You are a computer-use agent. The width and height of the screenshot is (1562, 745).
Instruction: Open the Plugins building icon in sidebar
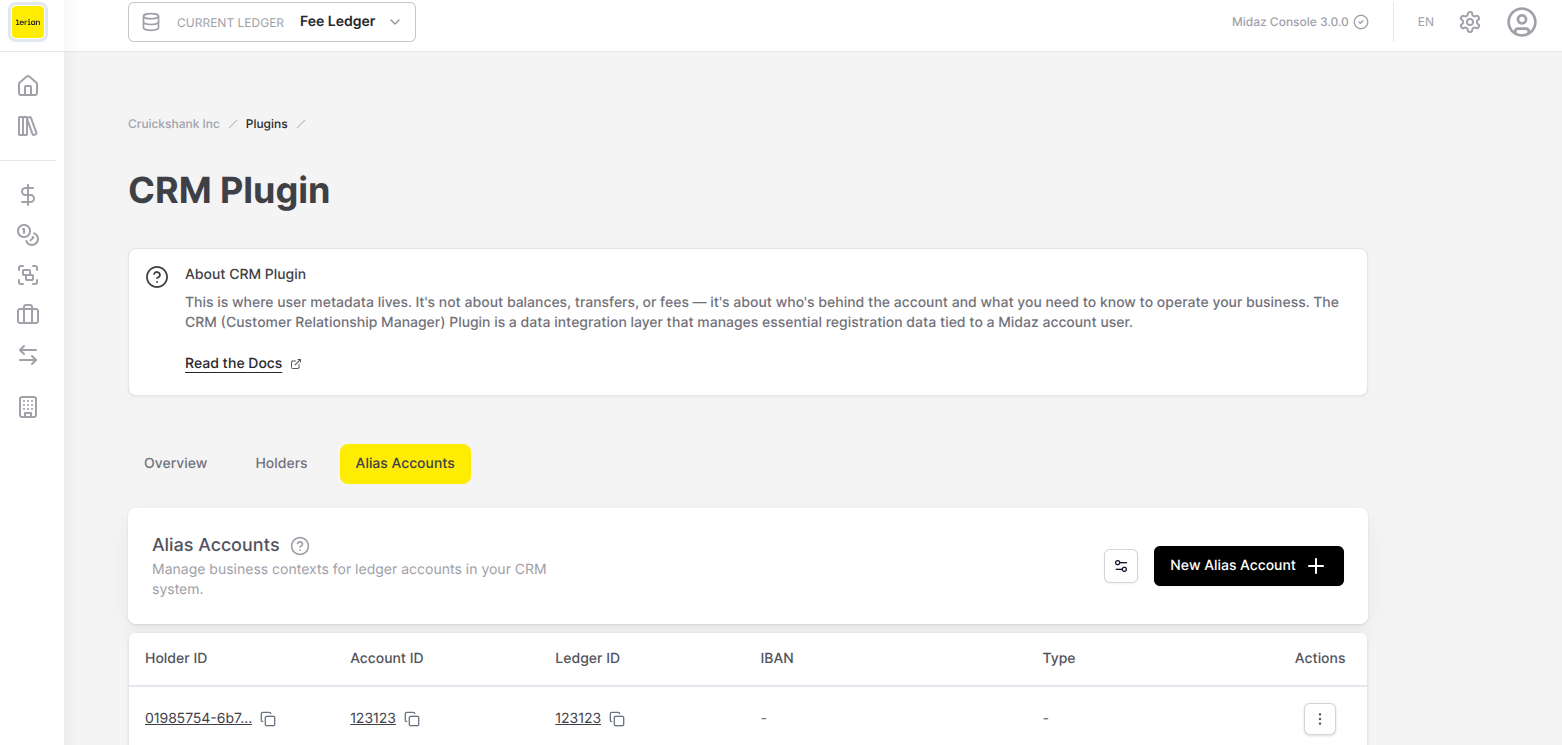[x=28, y=407]
